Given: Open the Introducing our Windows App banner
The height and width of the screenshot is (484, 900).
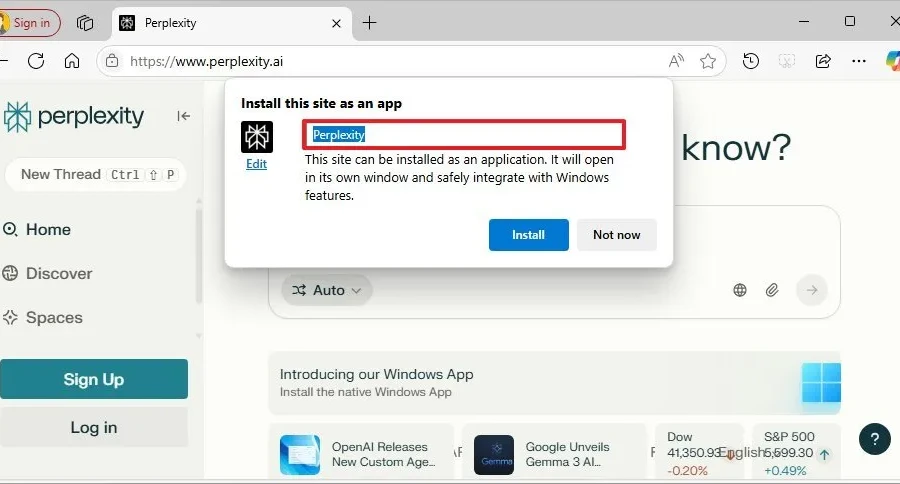Looking at the screenshot, I should point(554,383).
